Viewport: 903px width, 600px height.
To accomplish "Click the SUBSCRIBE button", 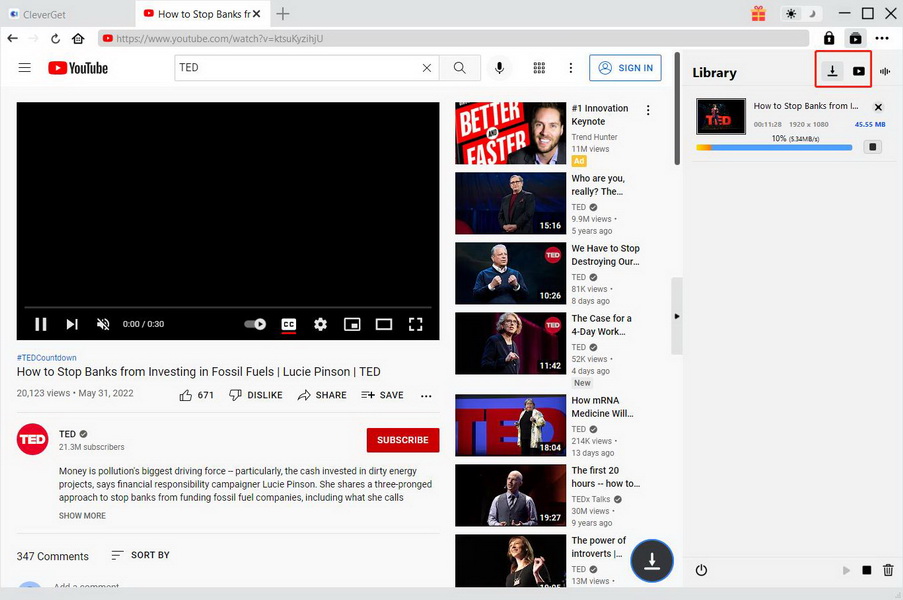I will click(403, 440).
